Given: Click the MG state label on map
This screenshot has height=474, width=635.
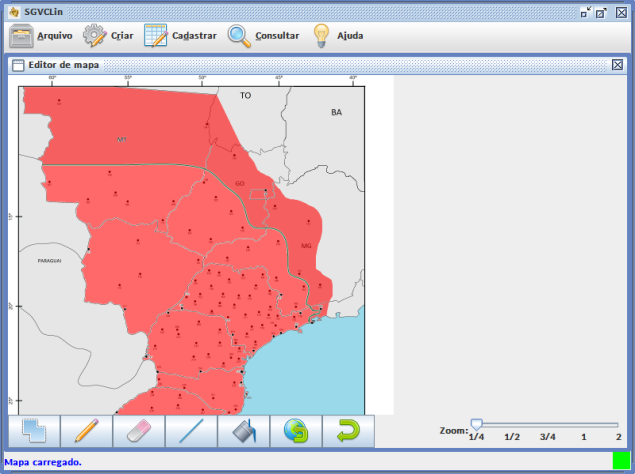Looking at the screenshot, I should click(x=306, y=245).
